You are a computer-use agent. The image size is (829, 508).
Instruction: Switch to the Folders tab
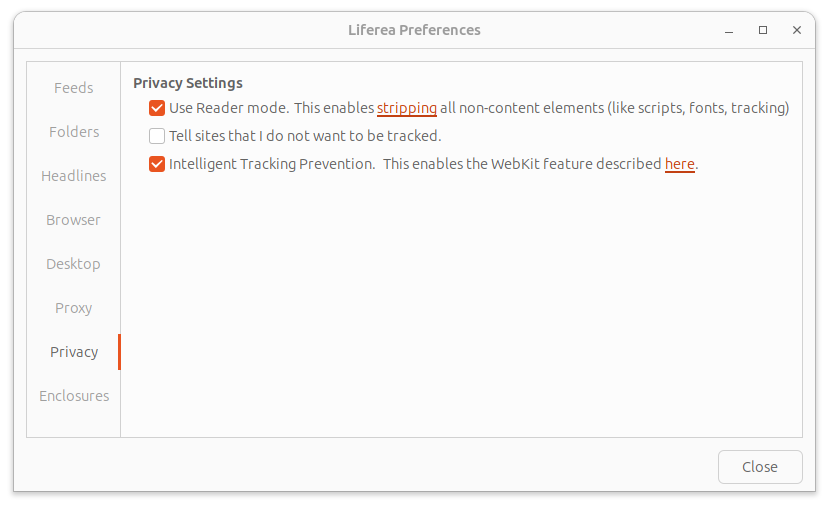(74, 132)
